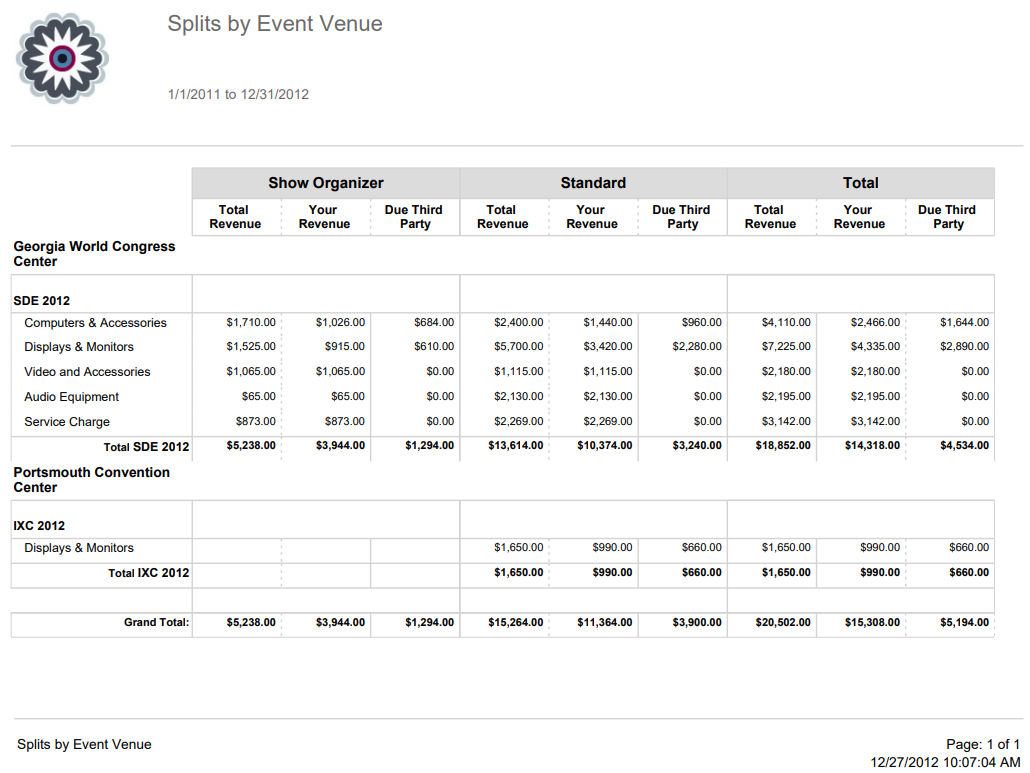The image size is (1030, 773).
Task: Click the date range 1/1/2011 to 12/31/2012
Action: [237, 94]
